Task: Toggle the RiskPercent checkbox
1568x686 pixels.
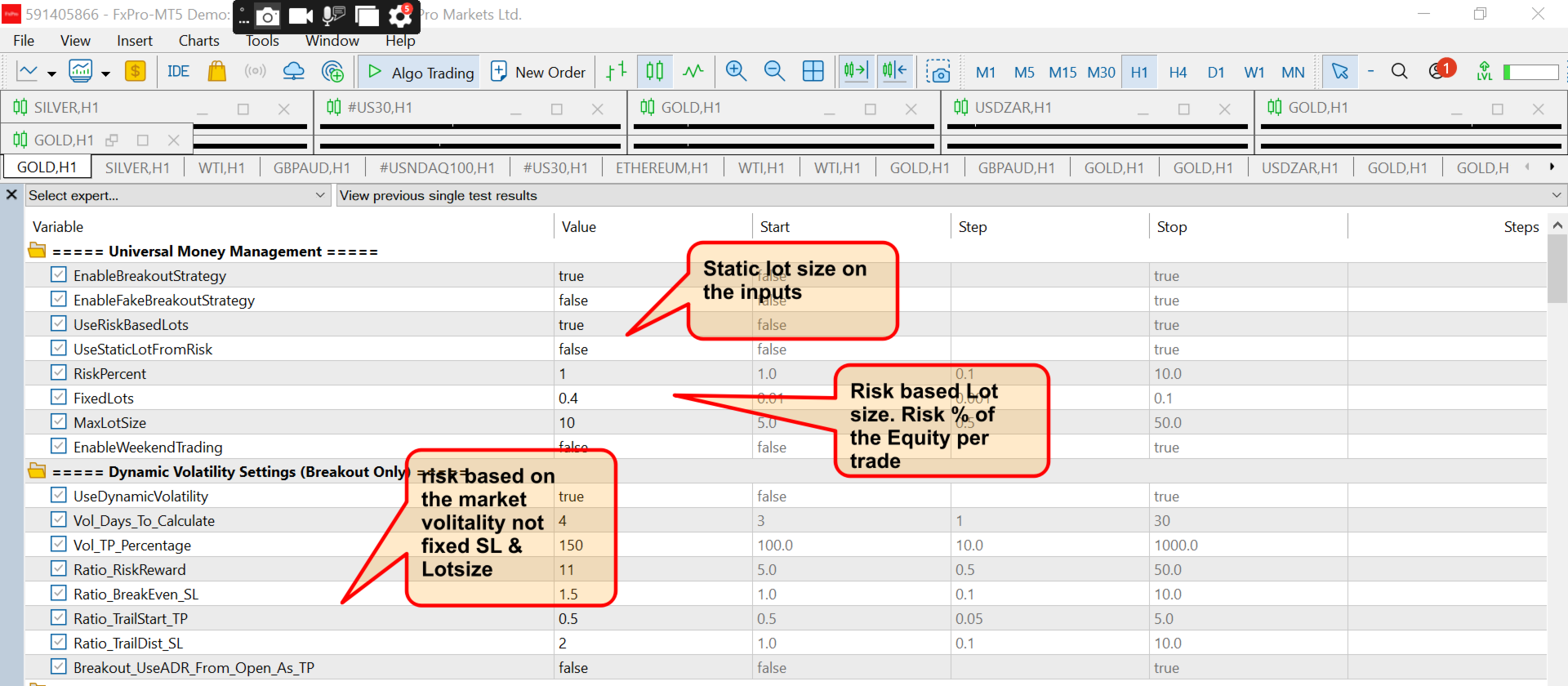Action: coord(59,373)
